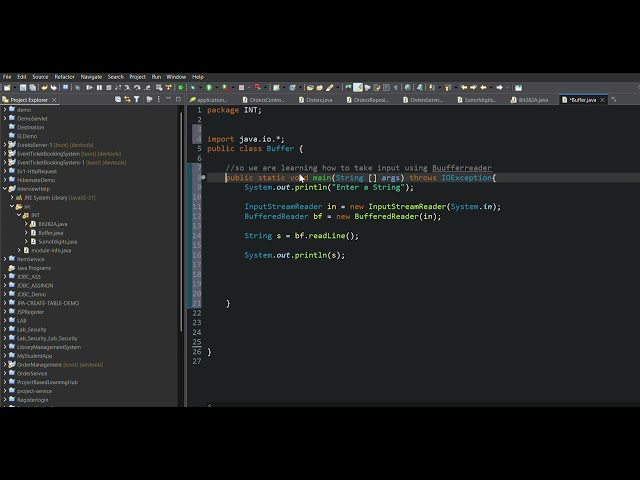Select Buffer.java in Project Explorer
Viewport: 640px width, 480px height.
pos(51,233)
